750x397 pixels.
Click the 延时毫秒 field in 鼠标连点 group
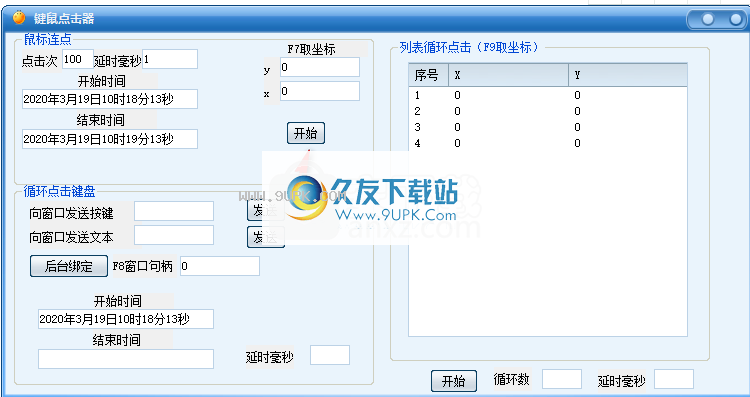click(x=170, y=59)
